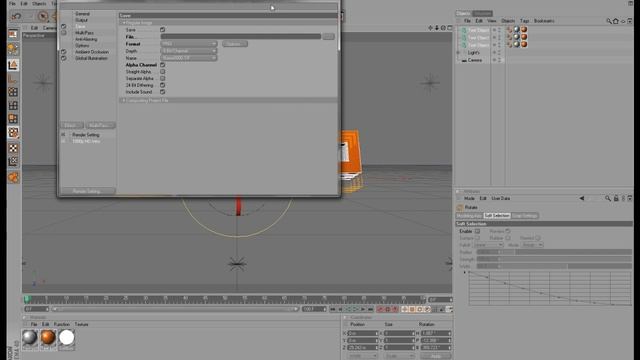The image size is (640, 360).
Task: Toggle the lock icon in Attributes panel
Action: [x=616, y=198]
